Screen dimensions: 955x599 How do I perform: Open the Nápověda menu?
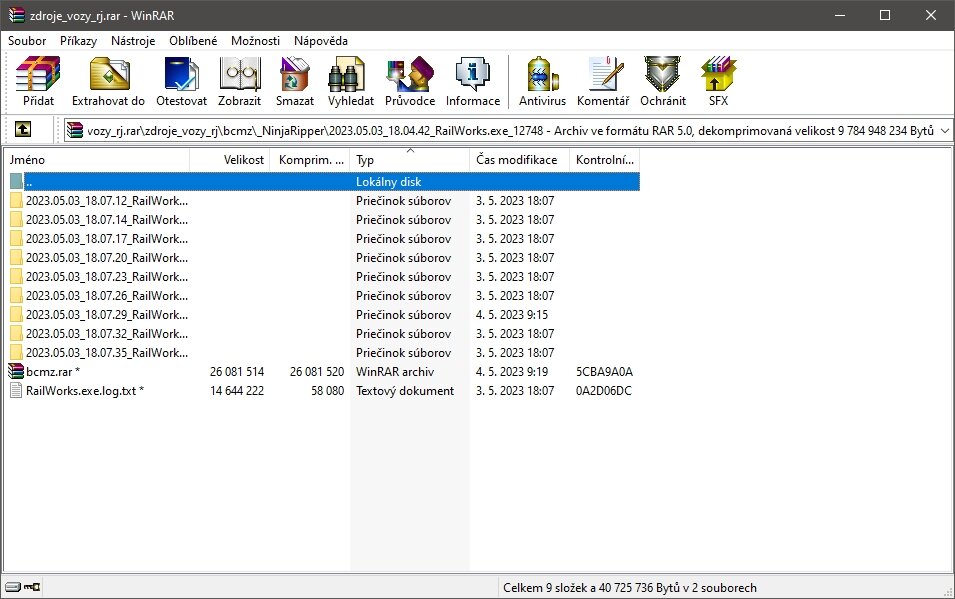320,41
